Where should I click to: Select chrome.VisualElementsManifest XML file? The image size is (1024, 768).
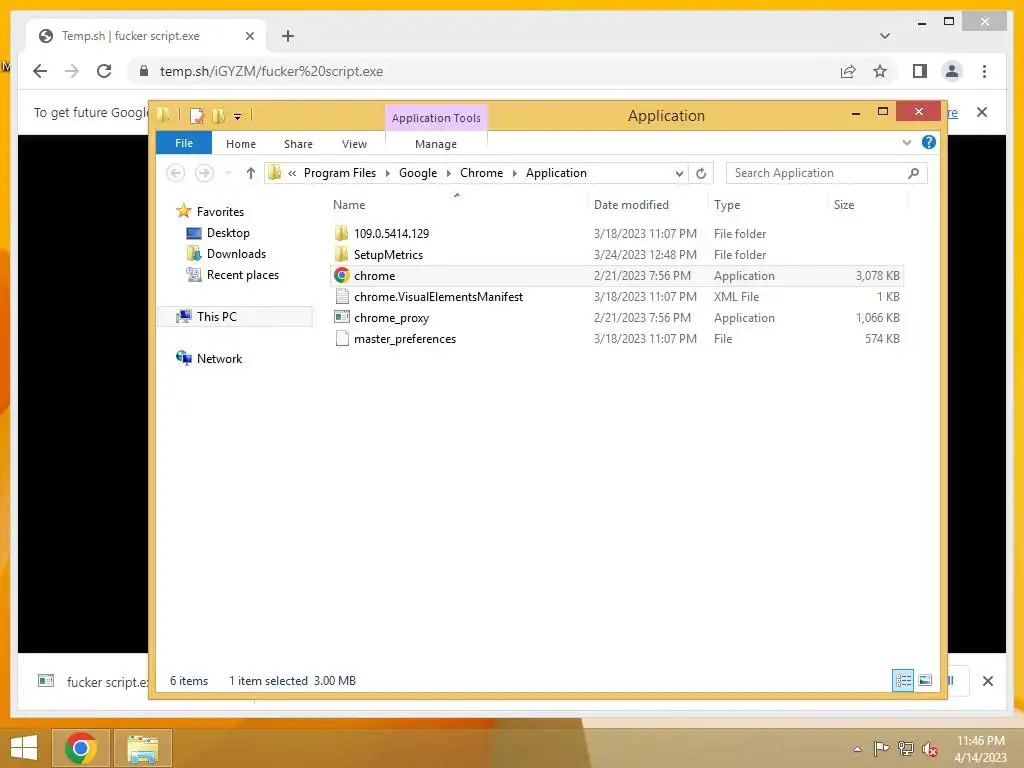[x=616, y=296]
